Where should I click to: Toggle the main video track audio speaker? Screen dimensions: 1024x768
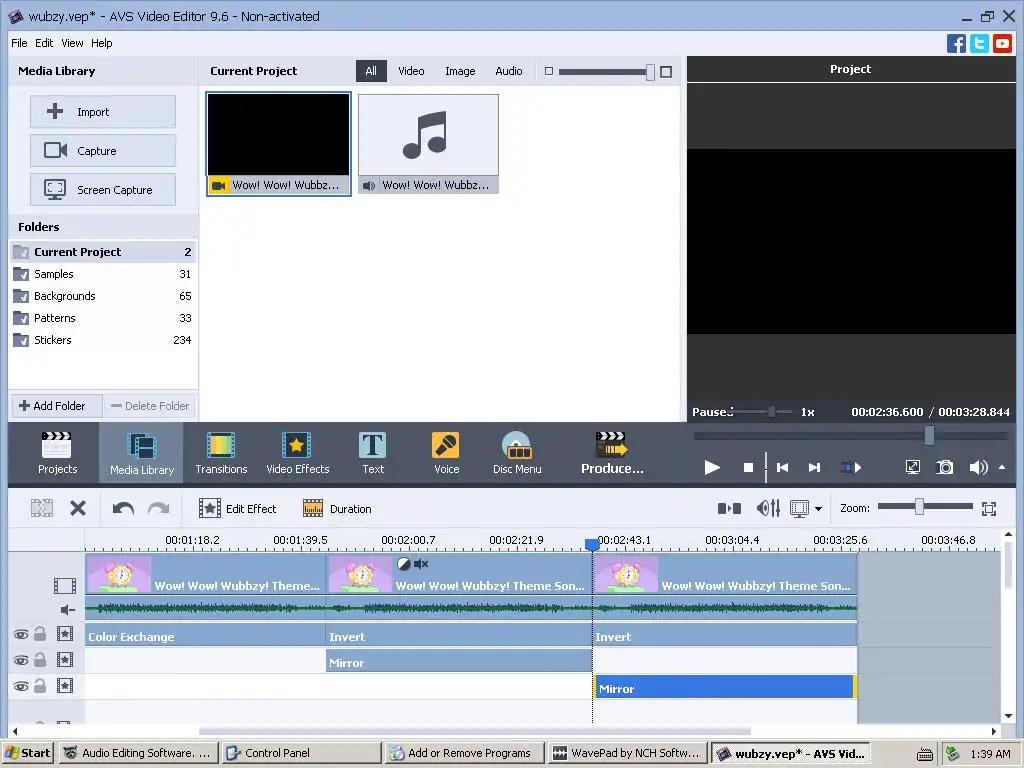(x=67, y=610)
